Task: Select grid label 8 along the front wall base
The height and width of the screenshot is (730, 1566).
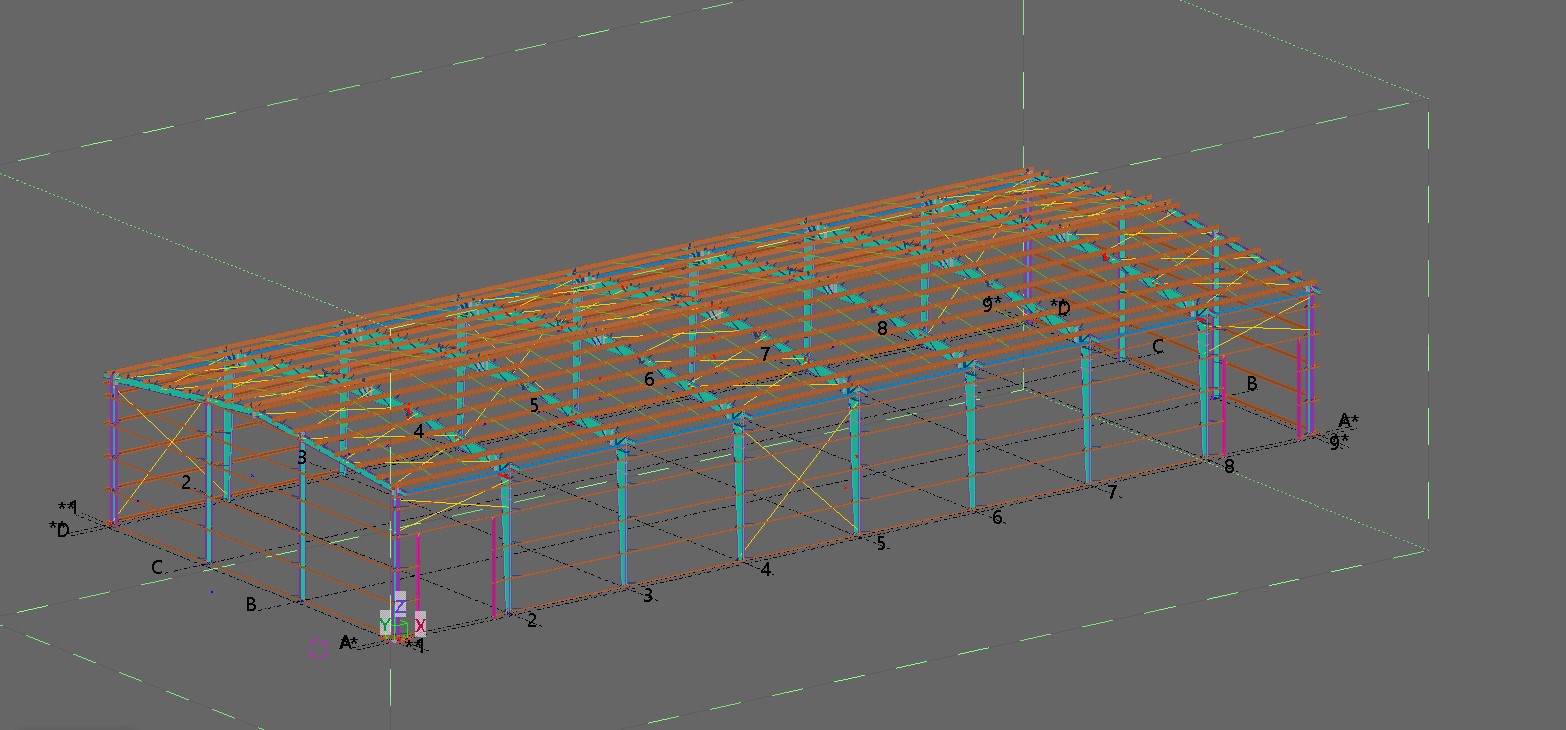Action: coord(1229,466)
